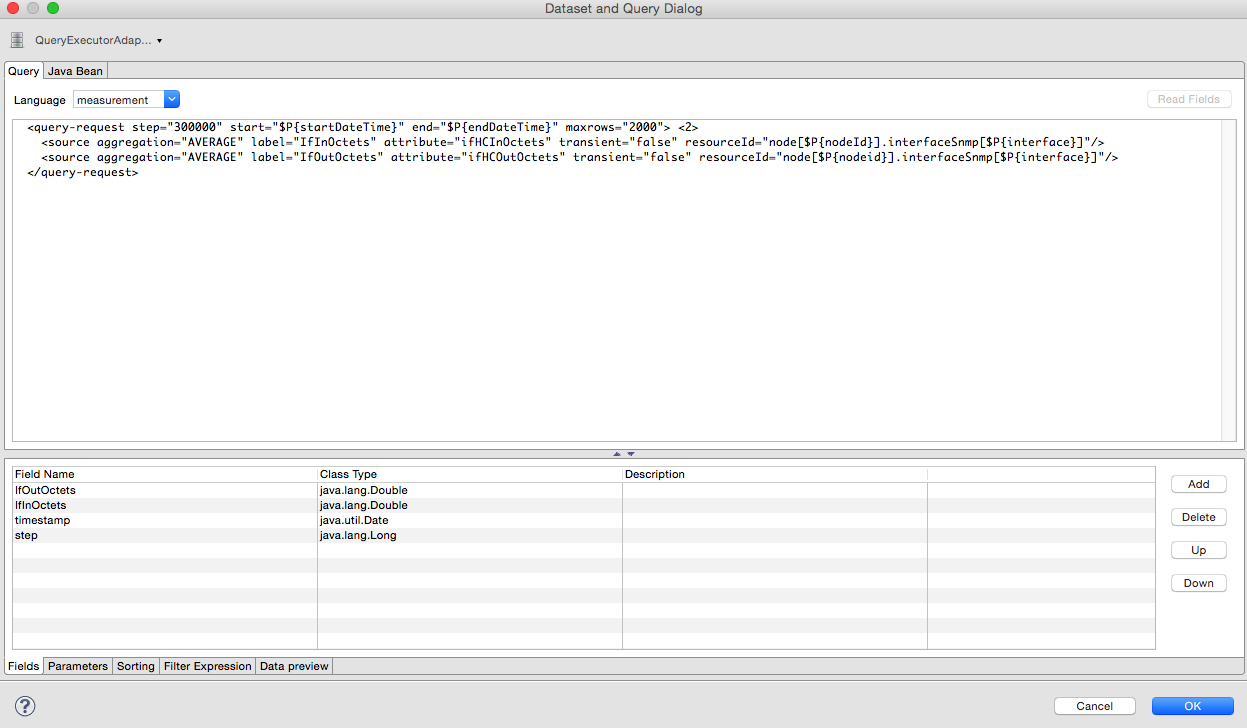The image size is (1247, 728).
Task: Click the Read Fields button
Action: coord(1189,98)
